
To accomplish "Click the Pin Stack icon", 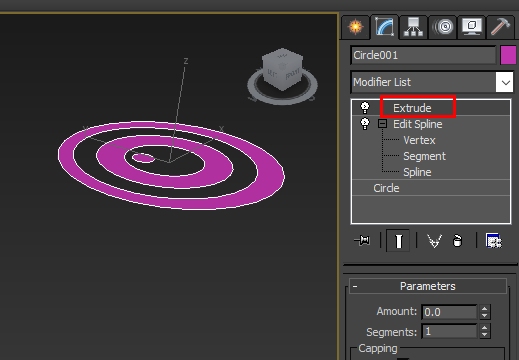I will click(362, 240).
